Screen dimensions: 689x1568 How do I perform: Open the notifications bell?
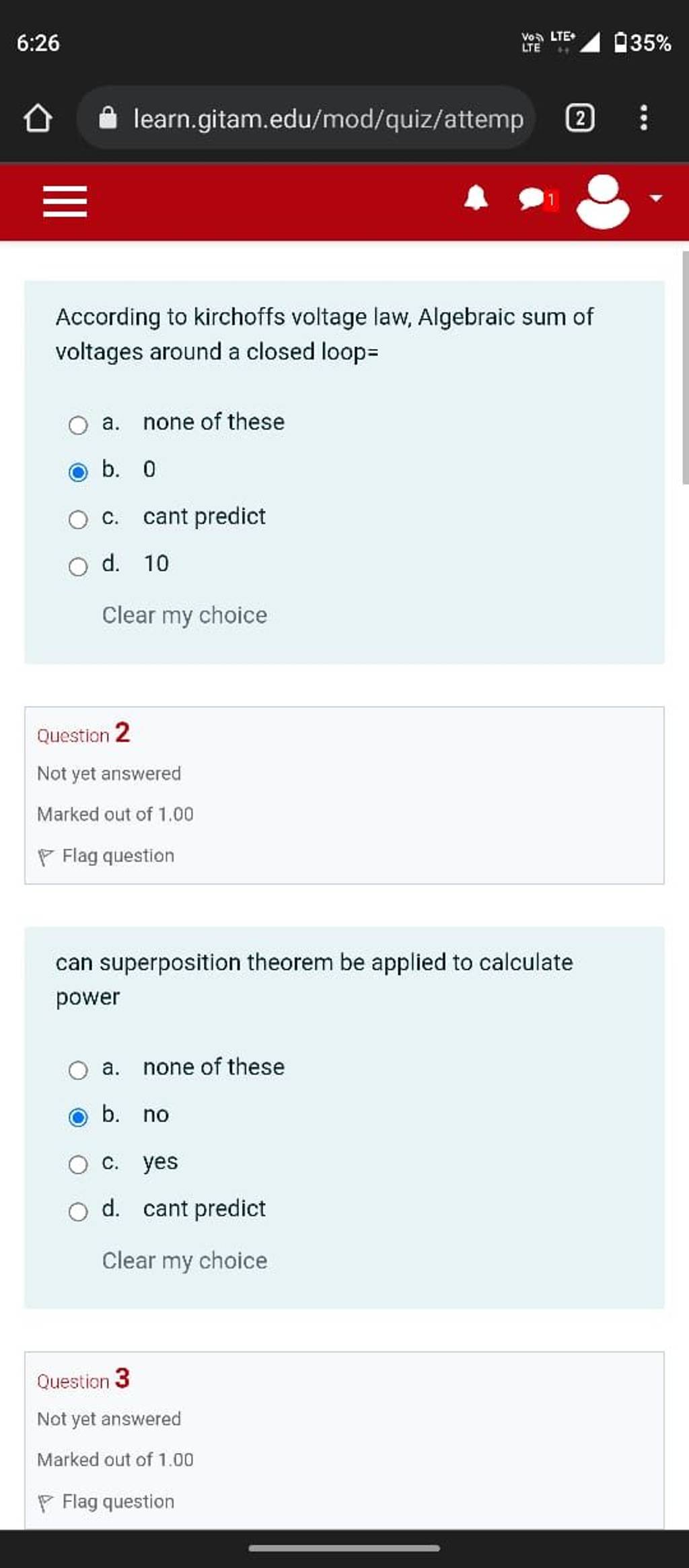click(x=476, y=198)
